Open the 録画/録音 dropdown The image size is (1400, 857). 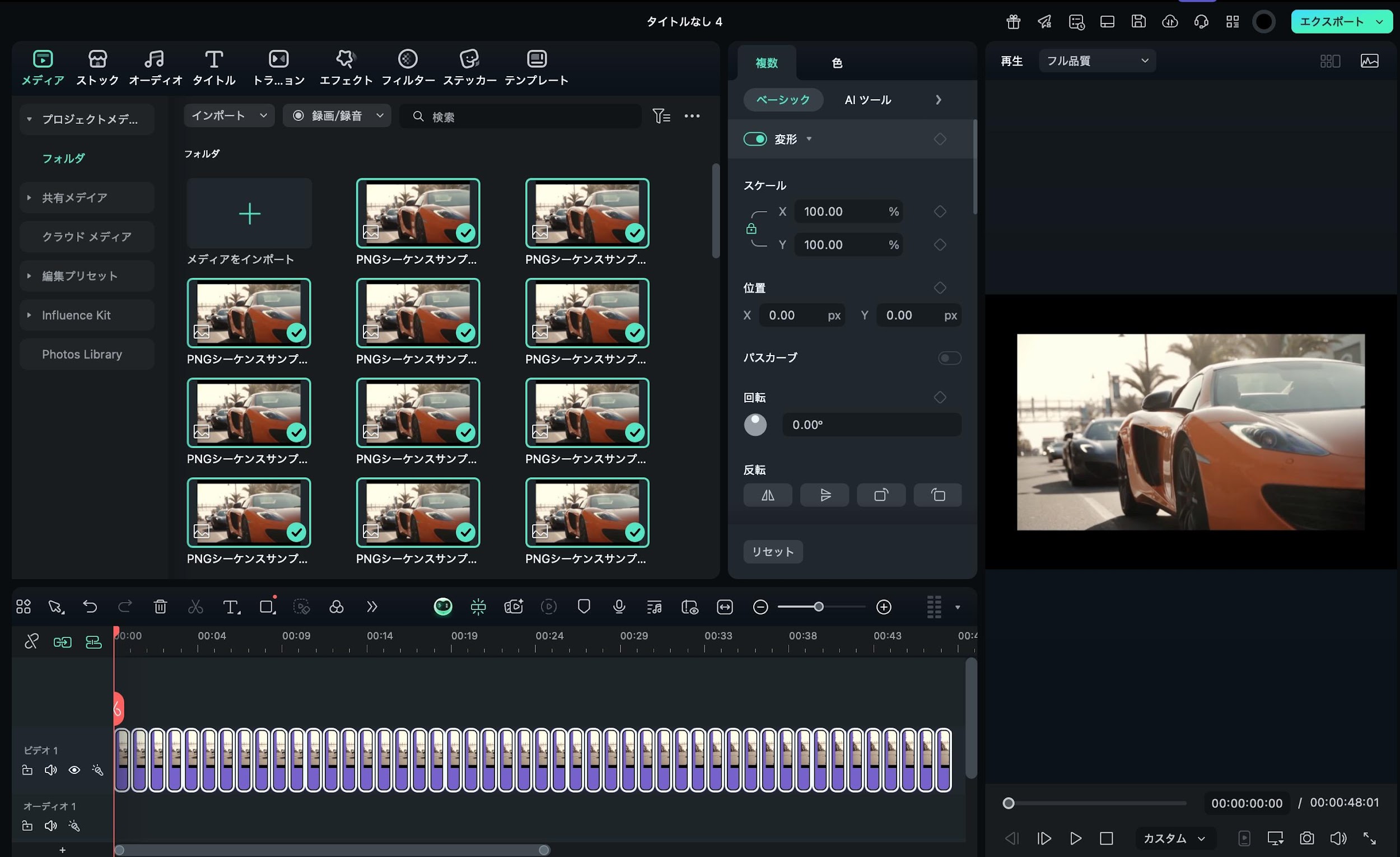337,116
